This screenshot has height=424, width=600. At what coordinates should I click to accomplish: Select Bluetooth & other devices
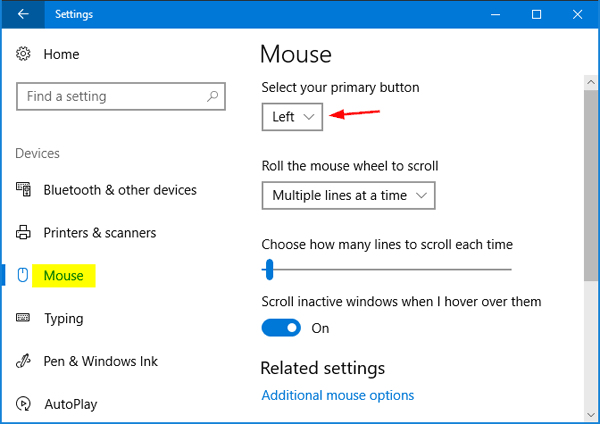(x=120, y=190)
